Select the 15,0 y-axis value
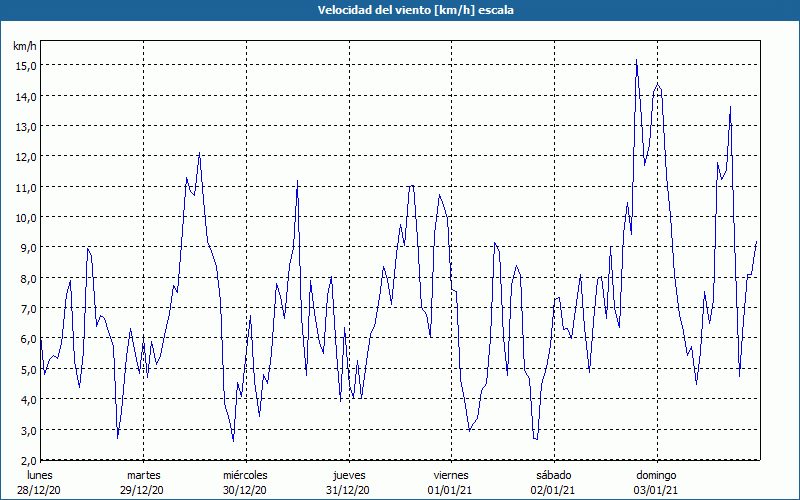Image resolution: width=800 pixels, height=500 pixels. (26, 65)
